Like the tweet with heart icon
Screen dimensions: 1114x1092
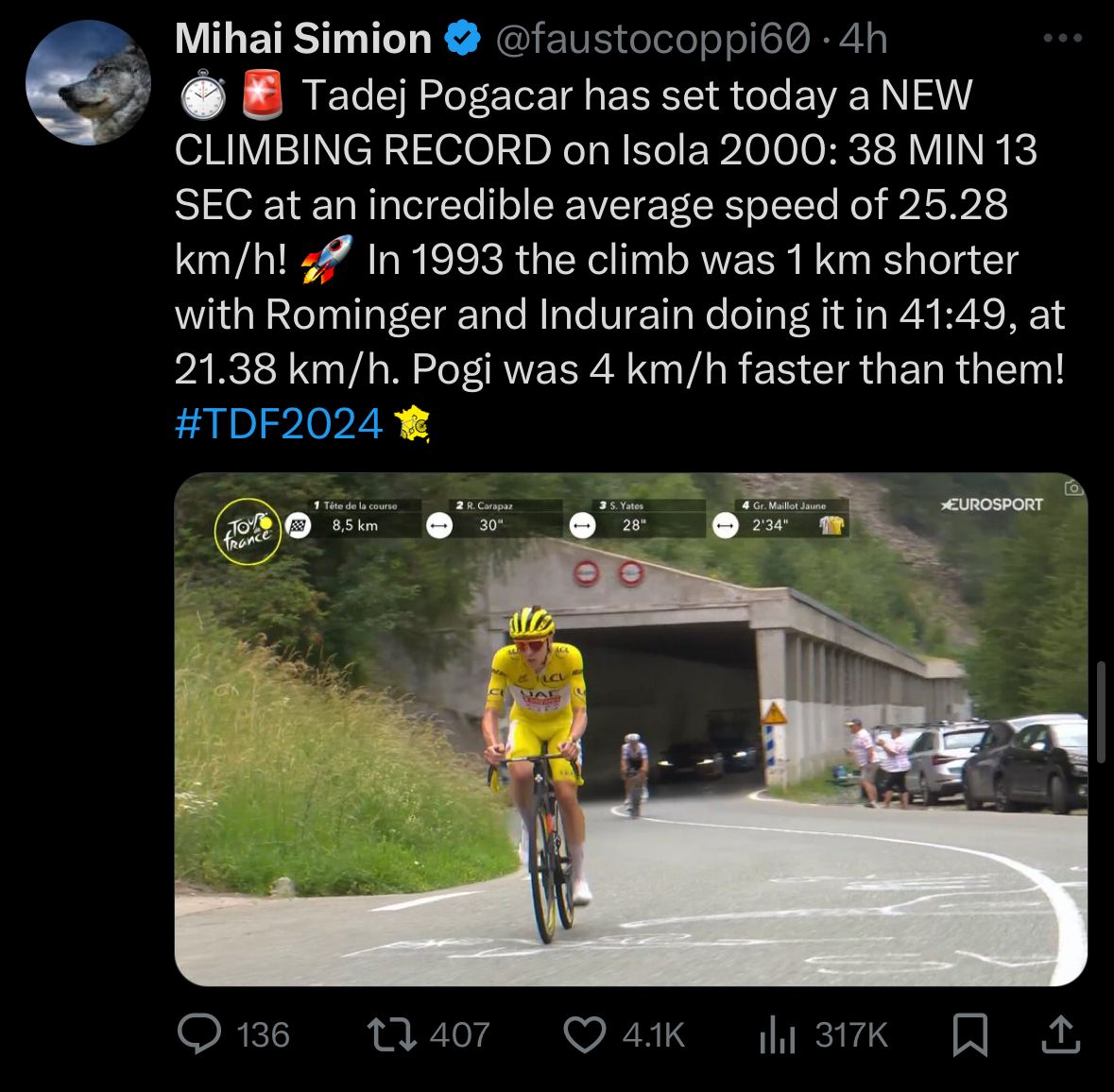[585, 1034]
